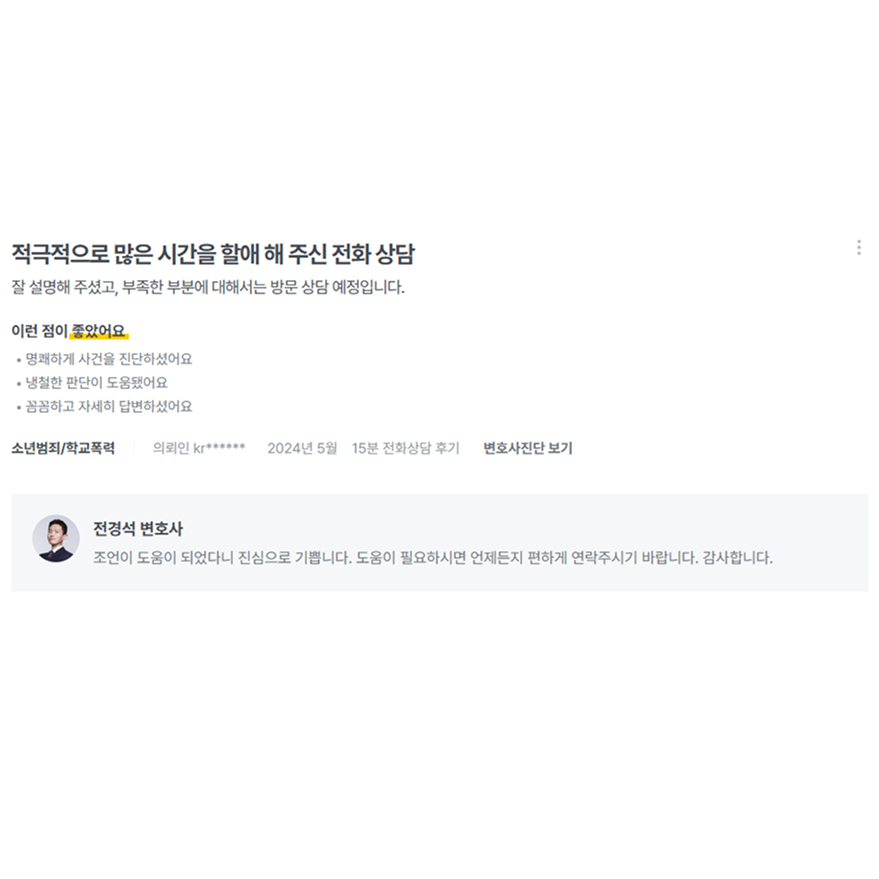Click the lawyer's profile photo
This screenshot has height=879, width=879.
(55, 538)
